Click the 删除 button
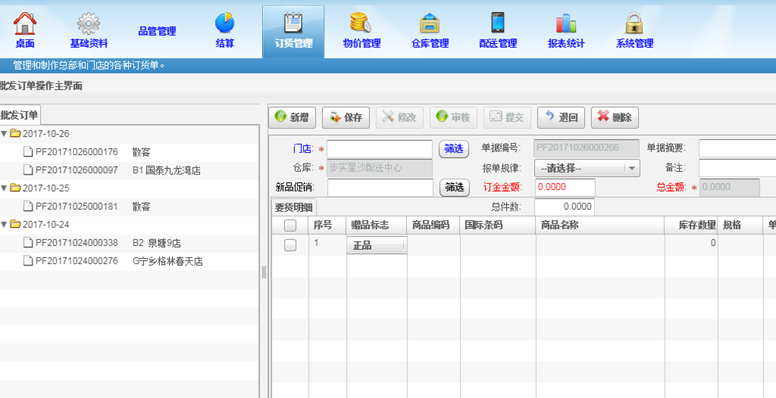The image size is (776, 398). [x=615, y=117]
